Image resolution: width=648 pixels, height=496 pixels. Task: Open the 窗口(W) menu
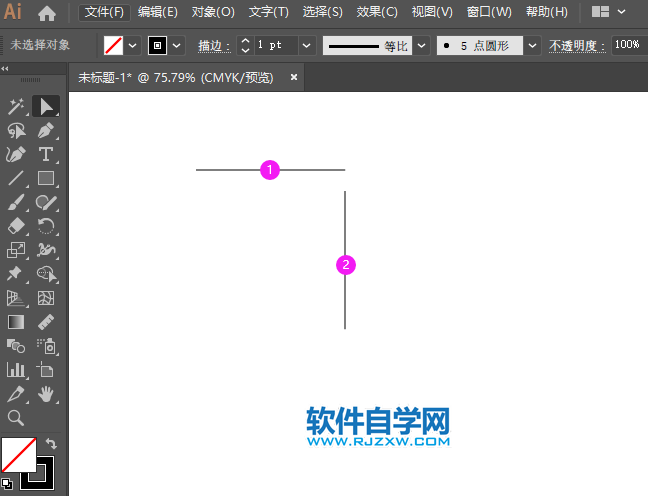489,12
